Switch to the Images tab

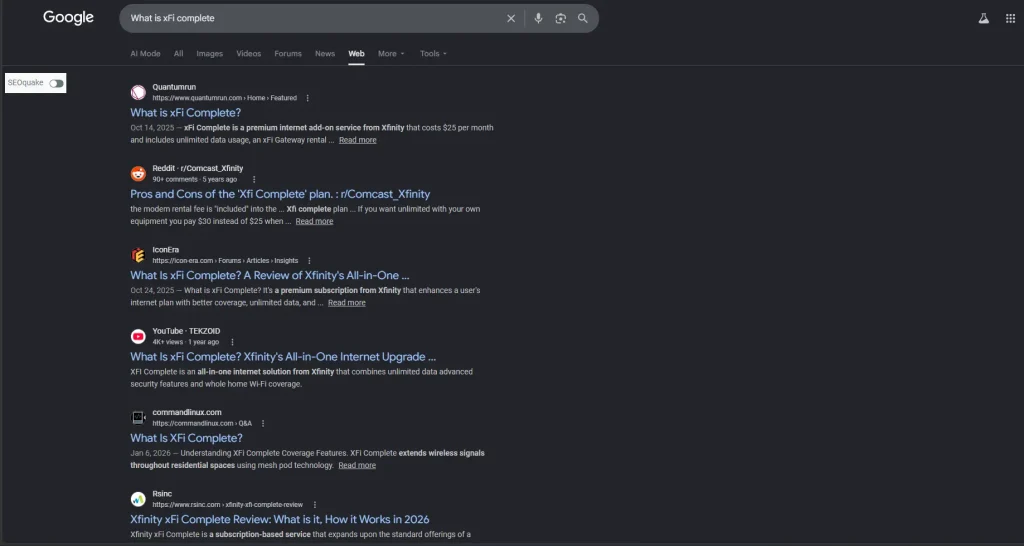coord(210,54)
